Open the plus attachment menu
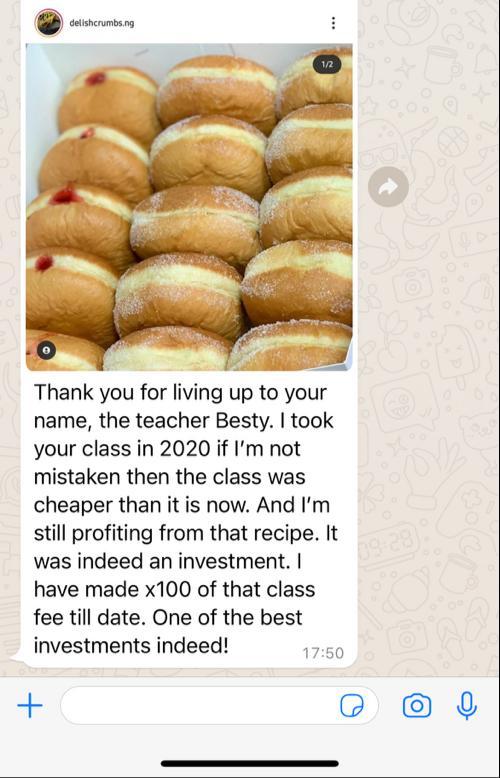The image size is (500, 778). click(x=30, y=705)
